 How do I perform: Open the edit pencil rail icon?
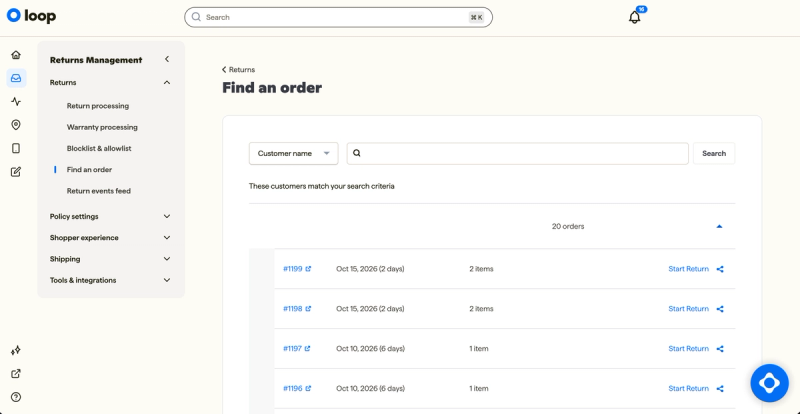tap(16, 172)
